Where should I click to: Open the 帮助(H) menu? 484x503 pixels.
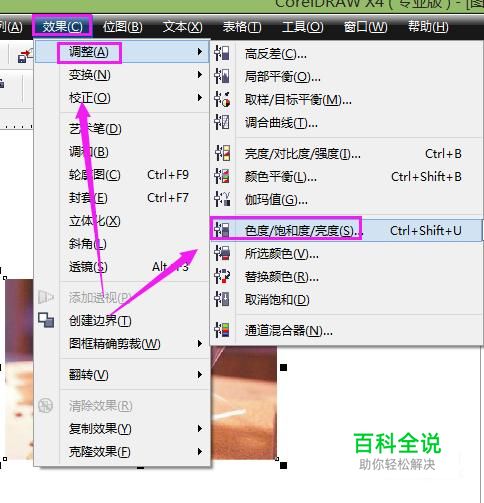[x=428, y=26]
